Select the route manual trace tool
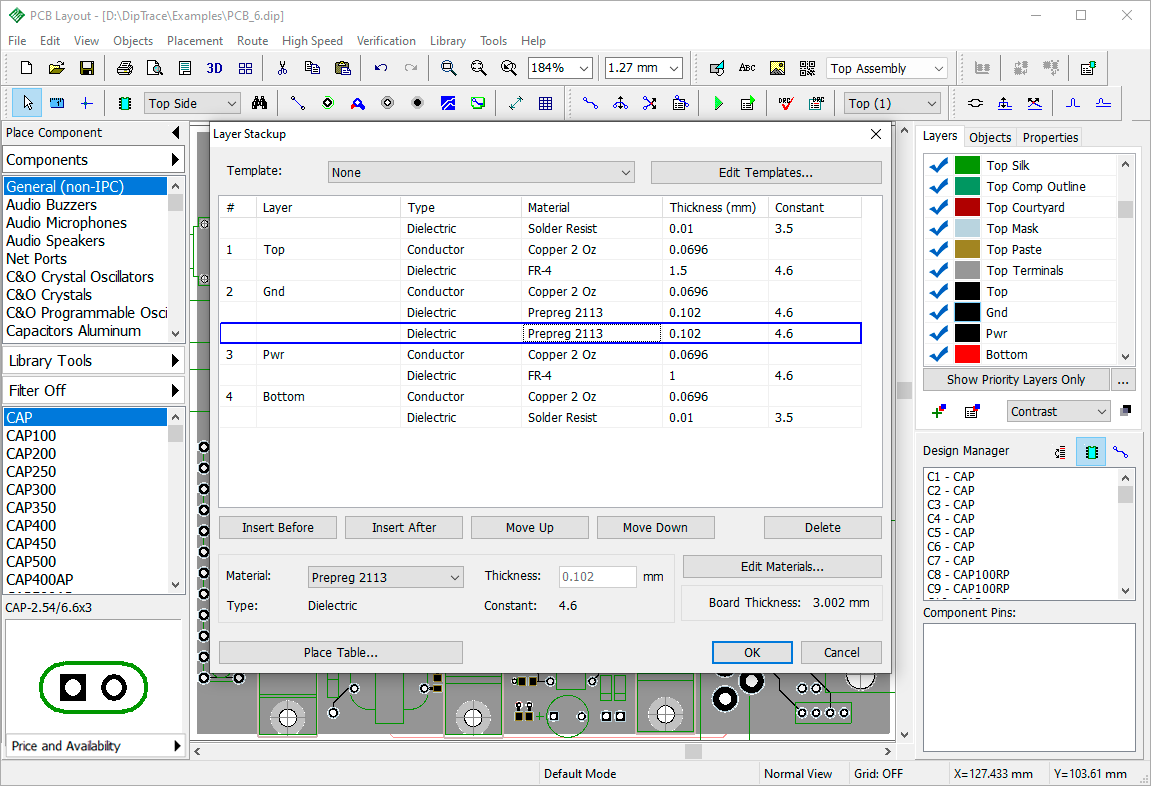Viewport: 1151px width, 786px height. coord(590,103)
